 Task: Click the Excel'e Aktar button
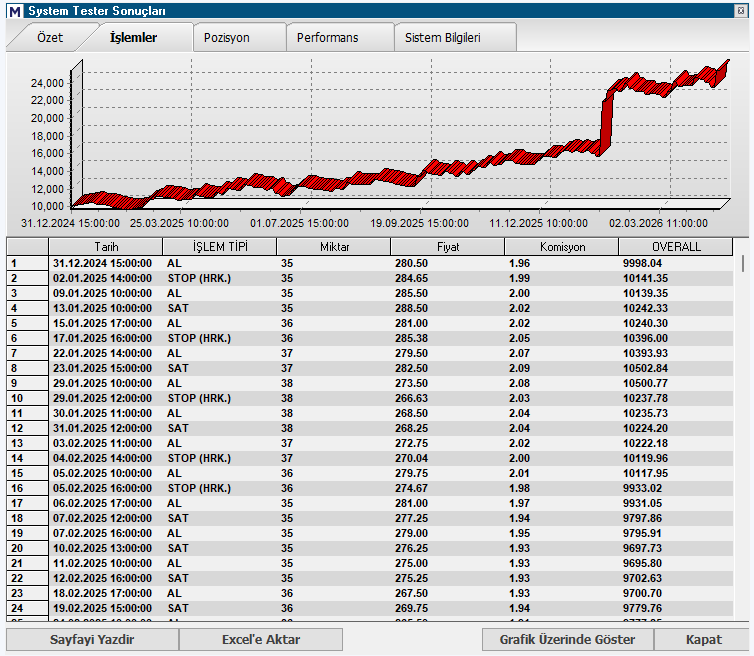pyautogui.click(x=261, y=640)
